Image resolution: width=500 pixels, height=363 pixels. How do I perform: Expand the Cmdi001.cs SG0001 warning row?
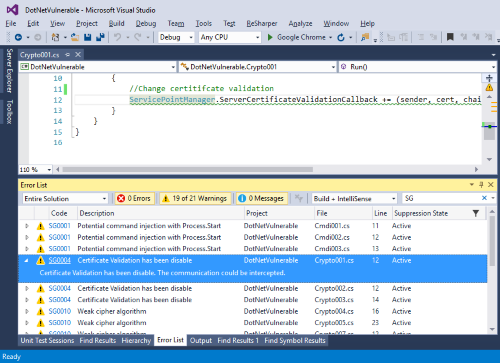tap(27, 226)
